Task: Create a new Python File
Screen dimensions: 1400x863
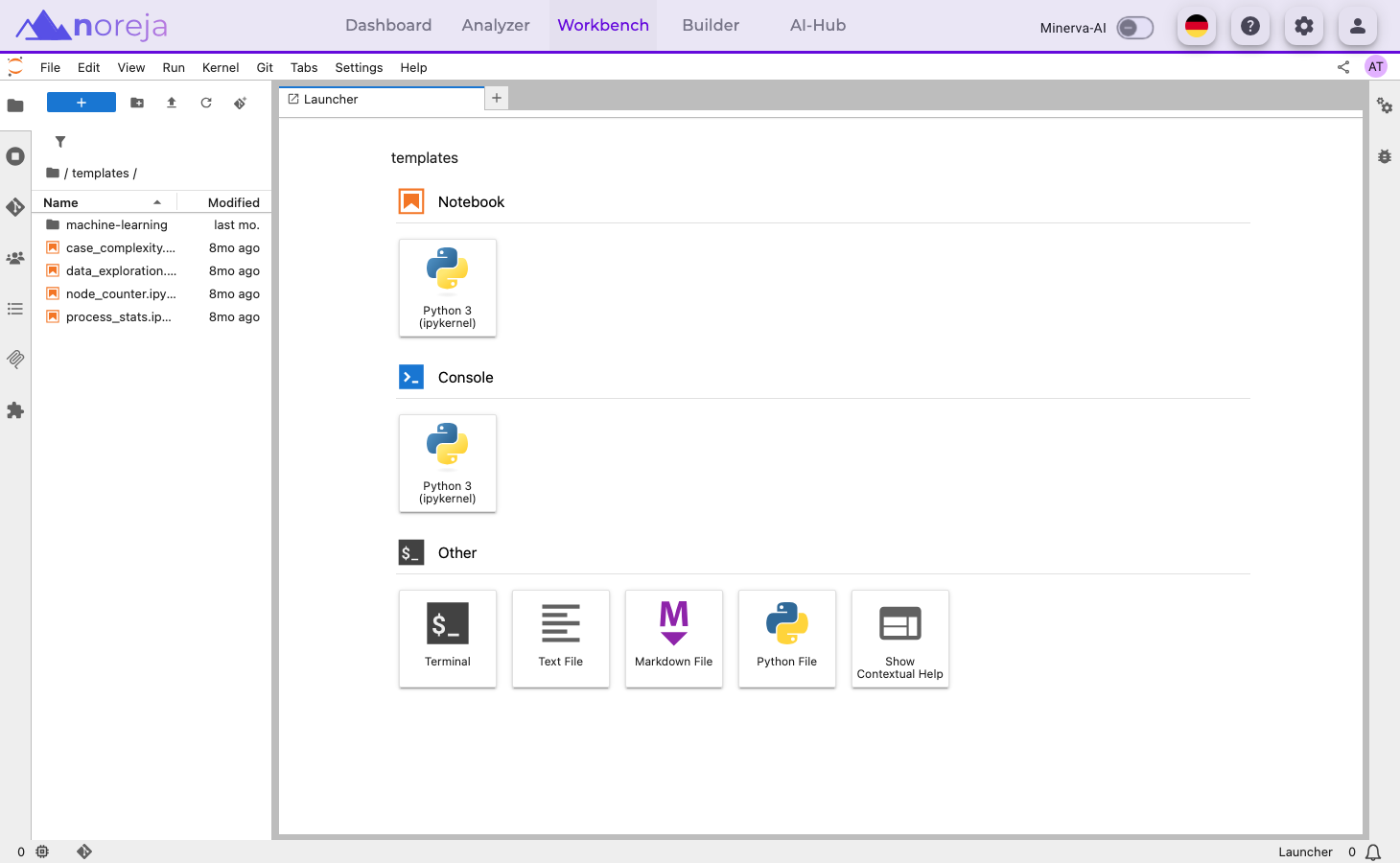Action: 787,639
